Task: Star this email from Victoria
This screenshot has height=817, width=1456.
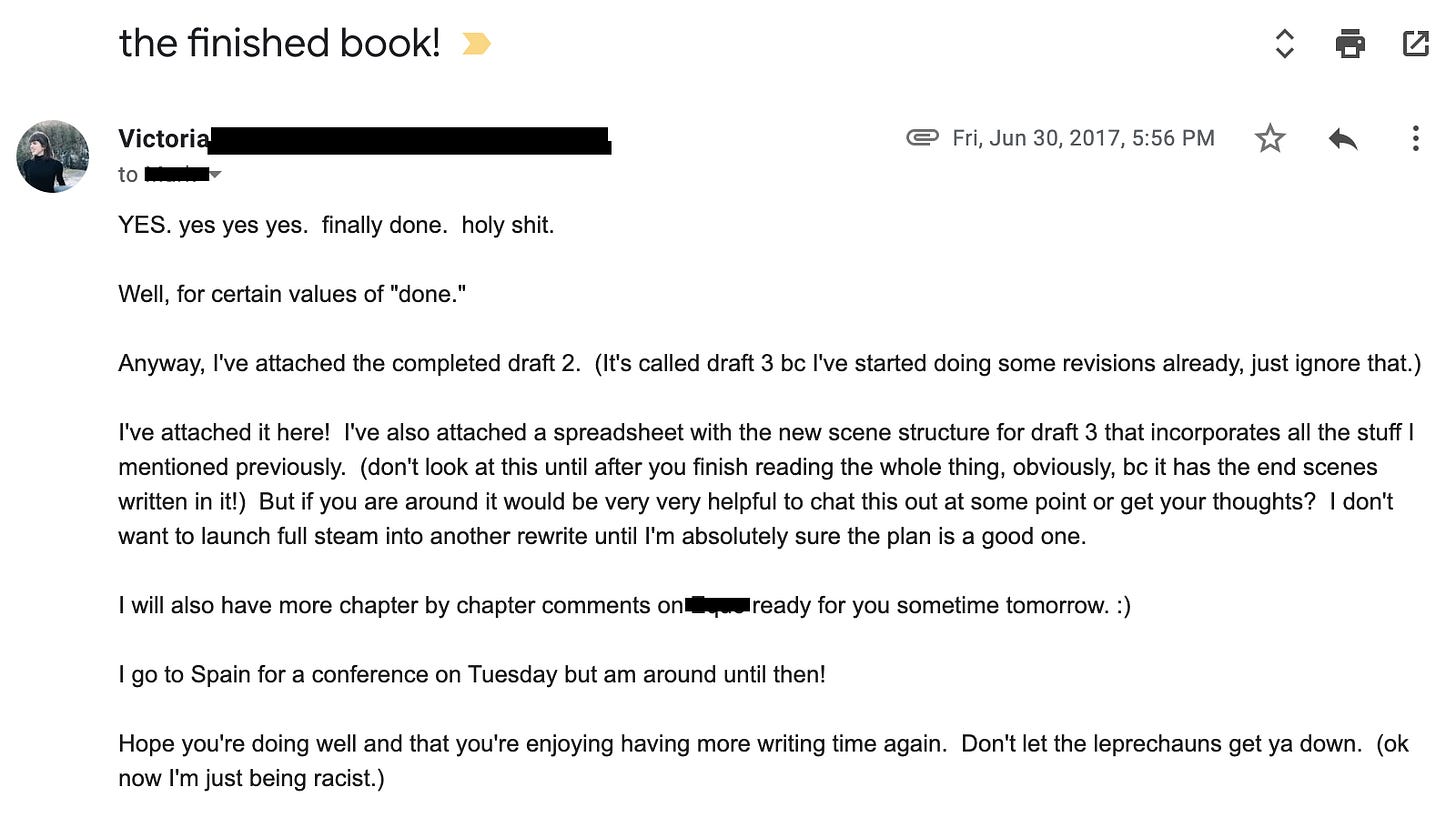Action: (1270, 138)
